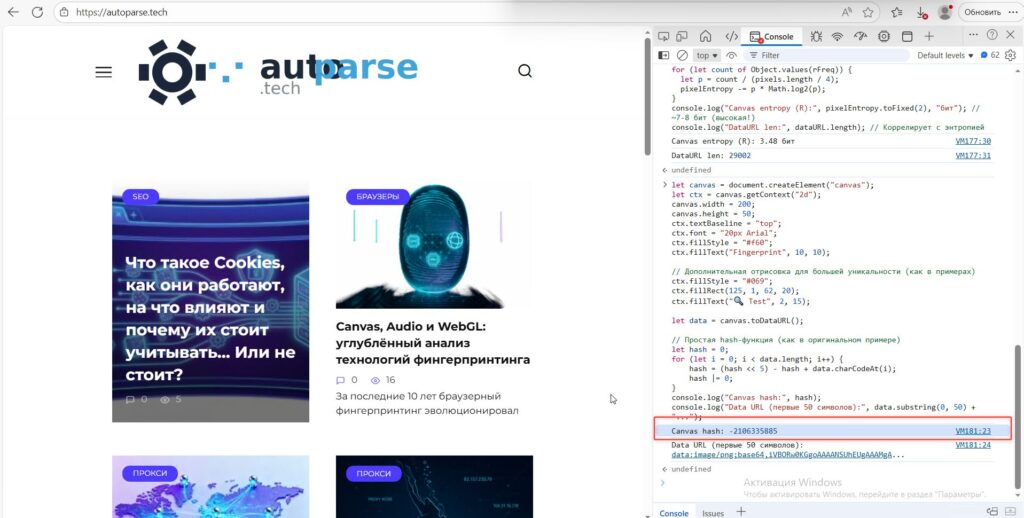Open the top context dropdown

click(x=707, y=56)
